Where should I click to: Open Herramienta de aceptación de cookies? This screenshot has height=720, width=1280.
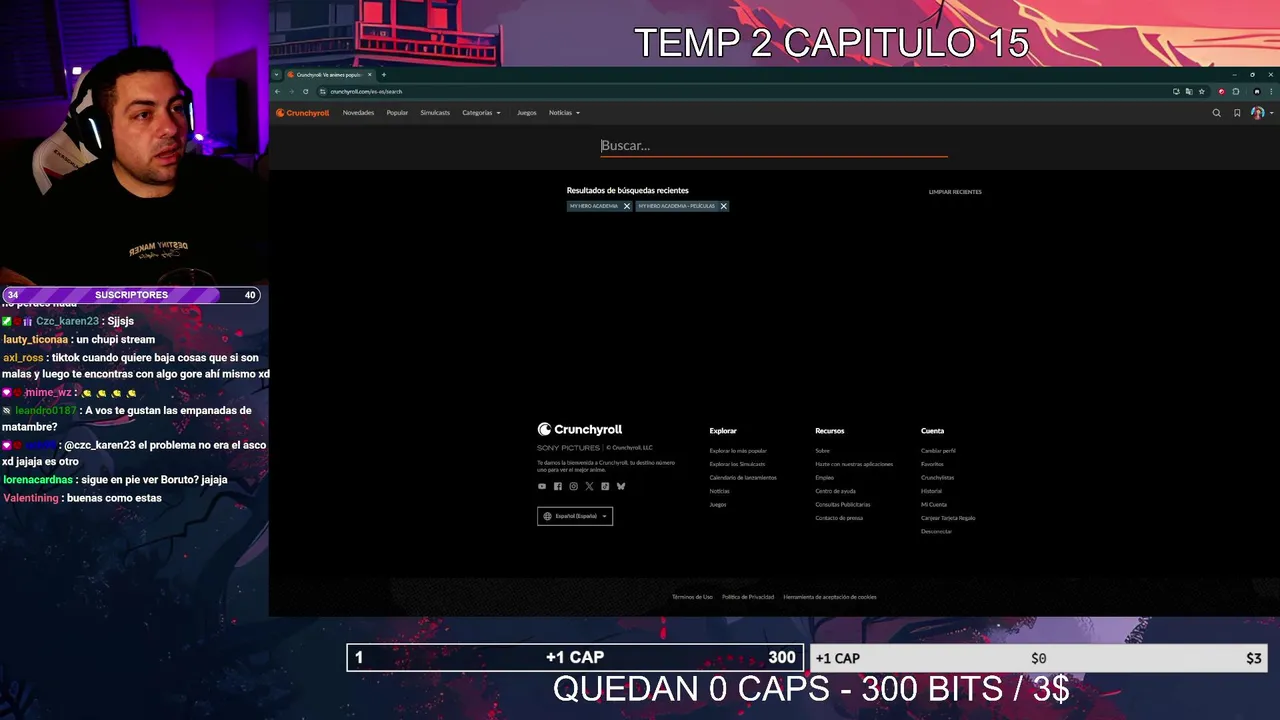[830, 597]
